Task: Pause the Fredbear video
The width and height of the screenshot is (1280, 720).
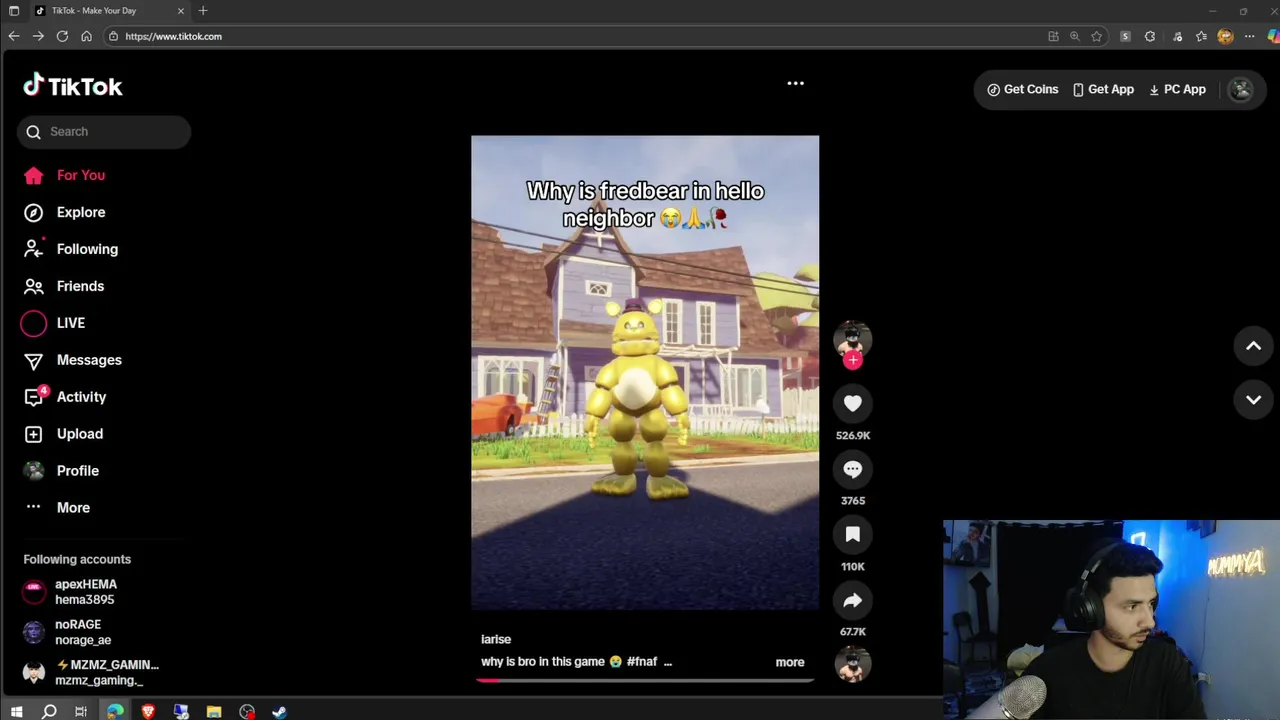Action: (645, 373)
